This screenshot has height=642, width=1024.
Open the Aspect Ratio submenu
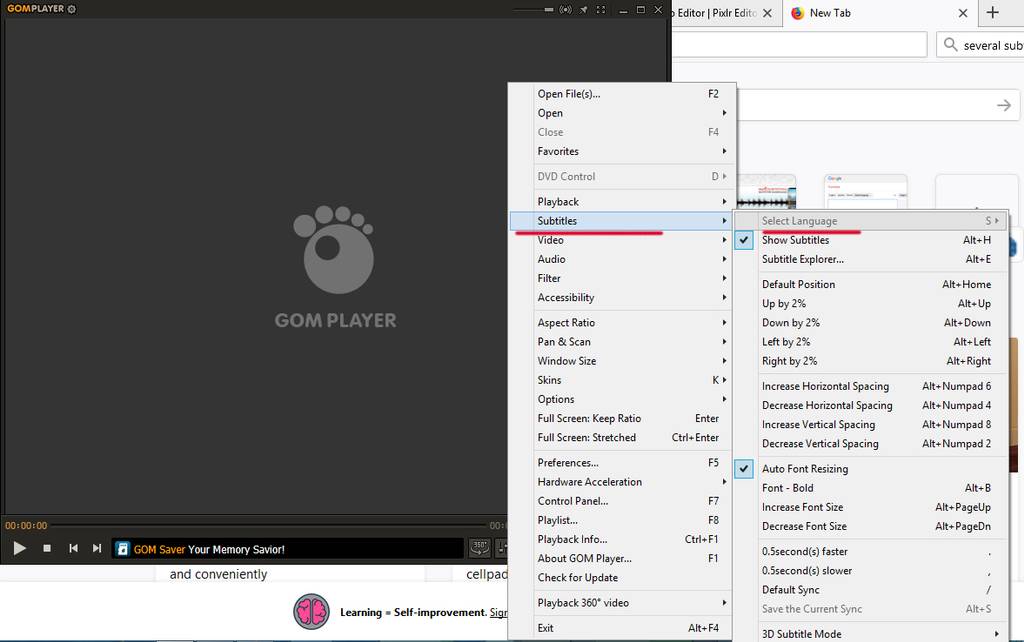[x=622, y=322]
